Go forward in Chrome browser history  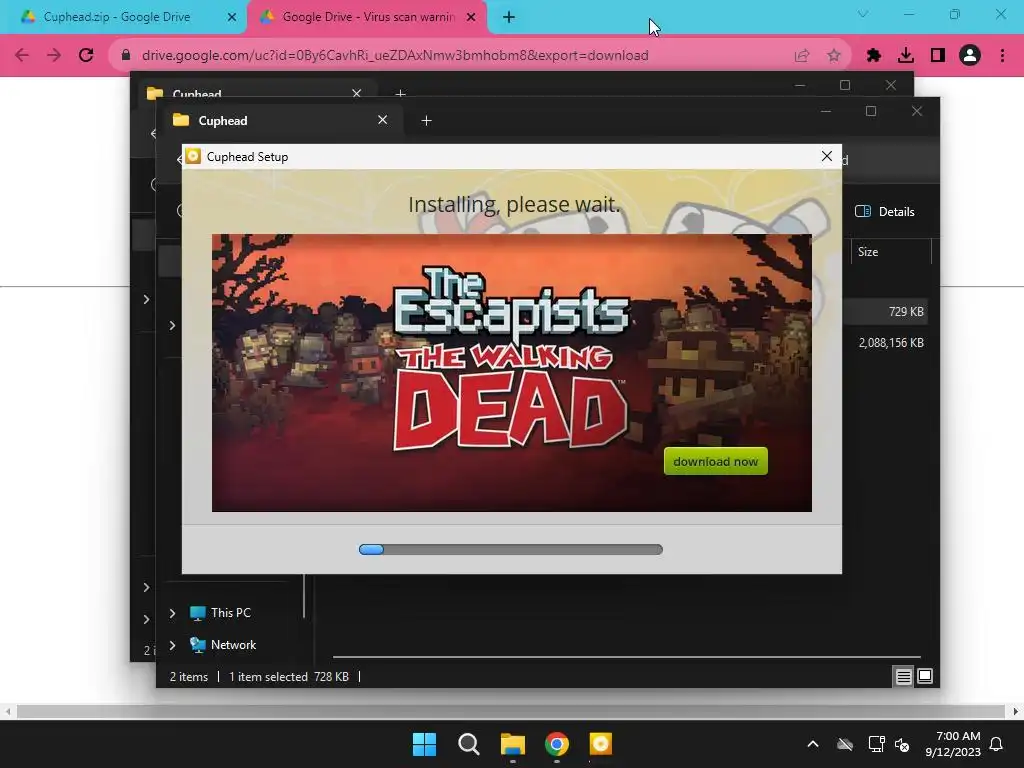pyautogui.click(x=54, y=55)
